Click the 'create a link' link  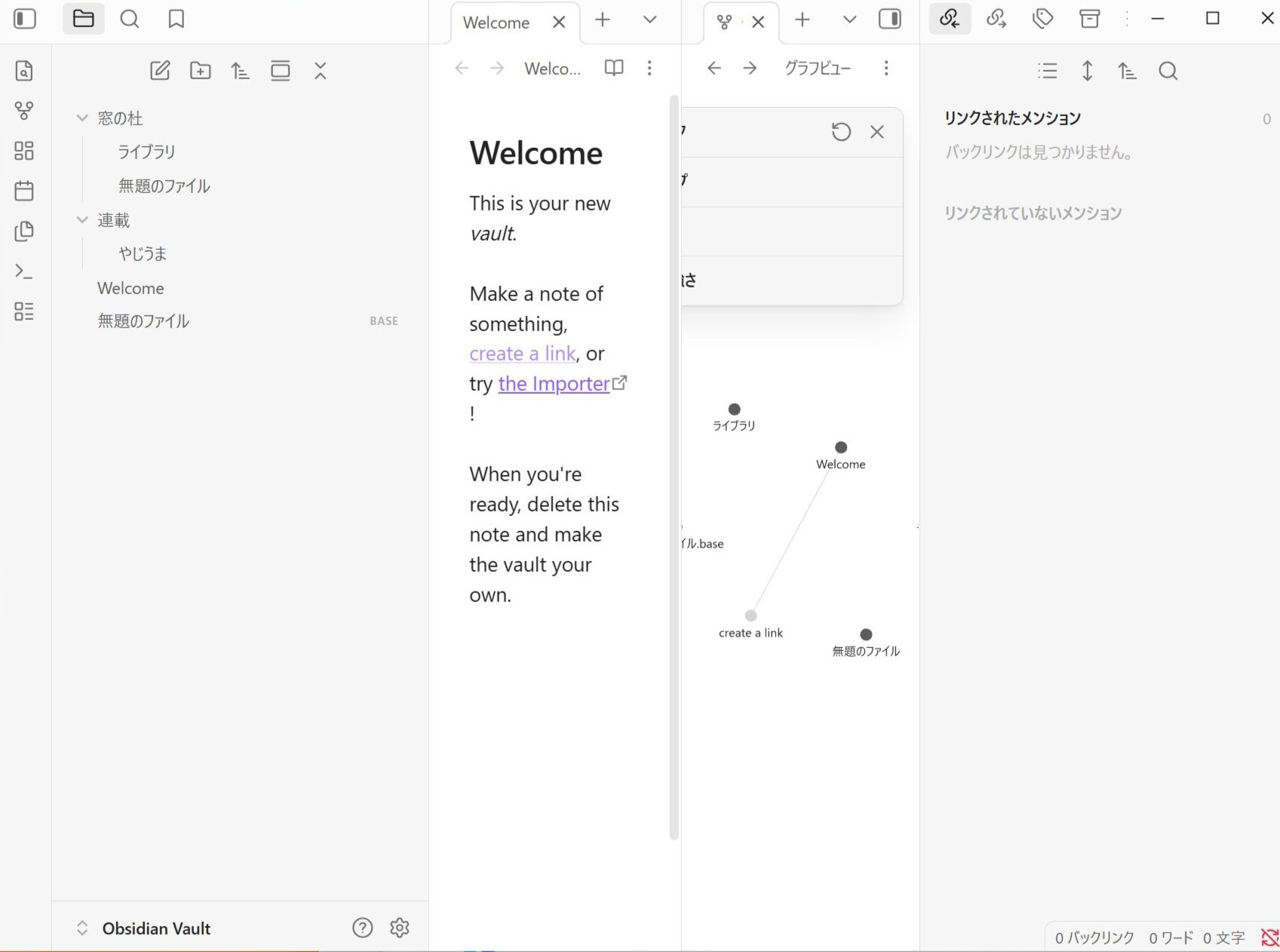point(522,354)
